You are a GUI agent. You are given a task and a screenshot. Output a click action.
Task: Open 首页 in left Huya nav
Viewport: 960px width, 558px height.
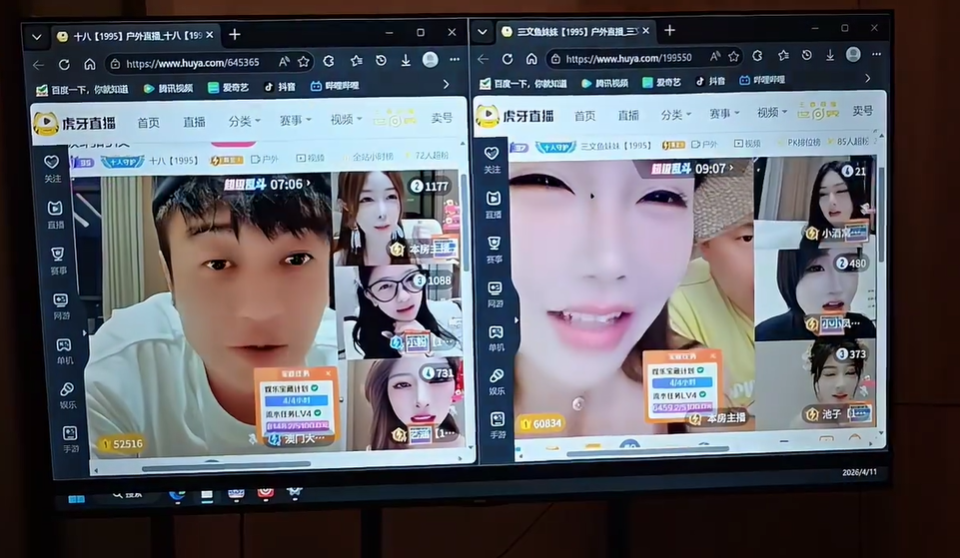(x=148, y=123)
